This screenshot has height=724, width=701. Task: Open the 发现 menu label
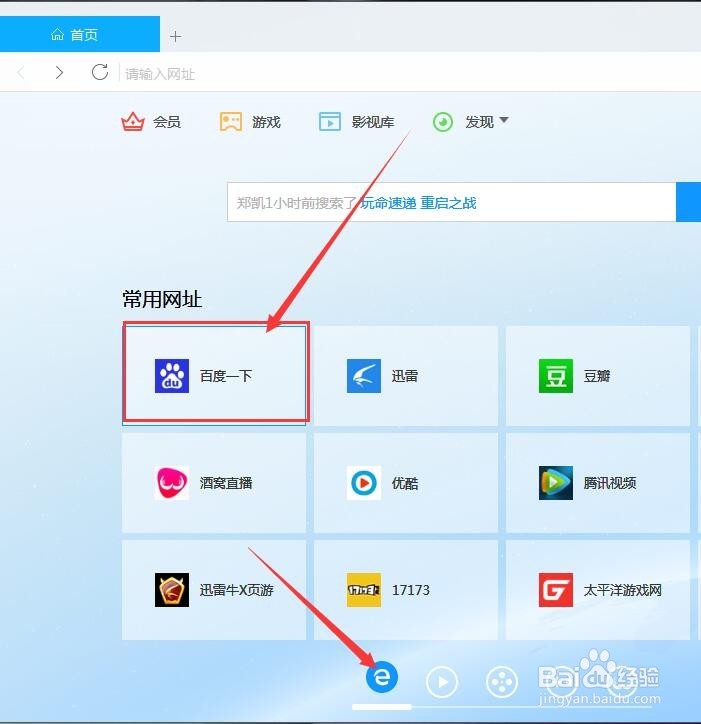coord(479,122)
